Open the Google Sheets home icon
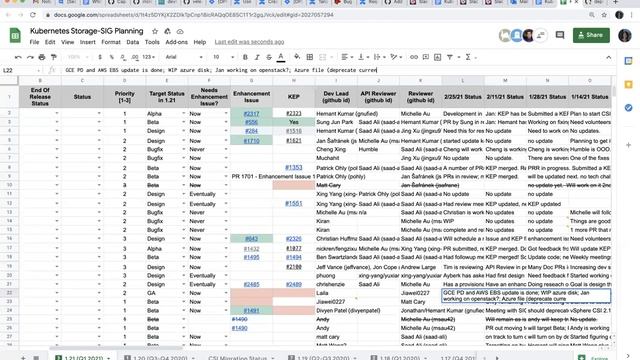Image resolution: width=640 pixels, height=360 pixels. pos(15,35)
